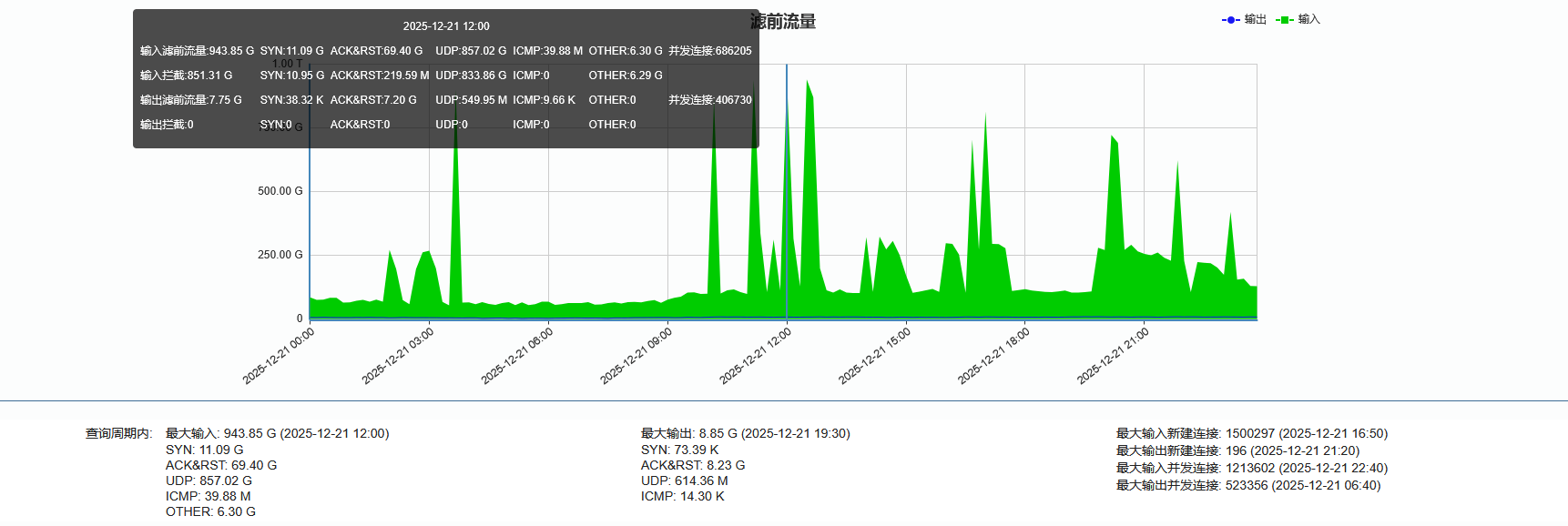Click the 2025-12-21 03:00 x-axis label

[x=398, y=356]
